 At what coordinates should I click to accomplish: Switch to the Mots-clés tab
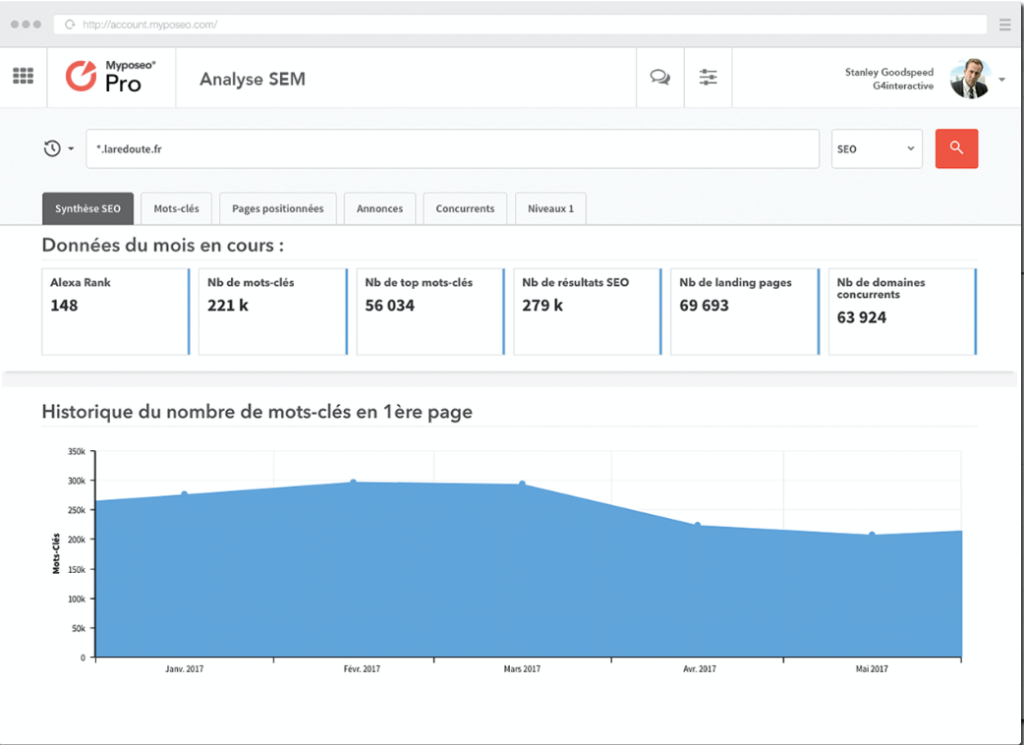coord(176,208)
